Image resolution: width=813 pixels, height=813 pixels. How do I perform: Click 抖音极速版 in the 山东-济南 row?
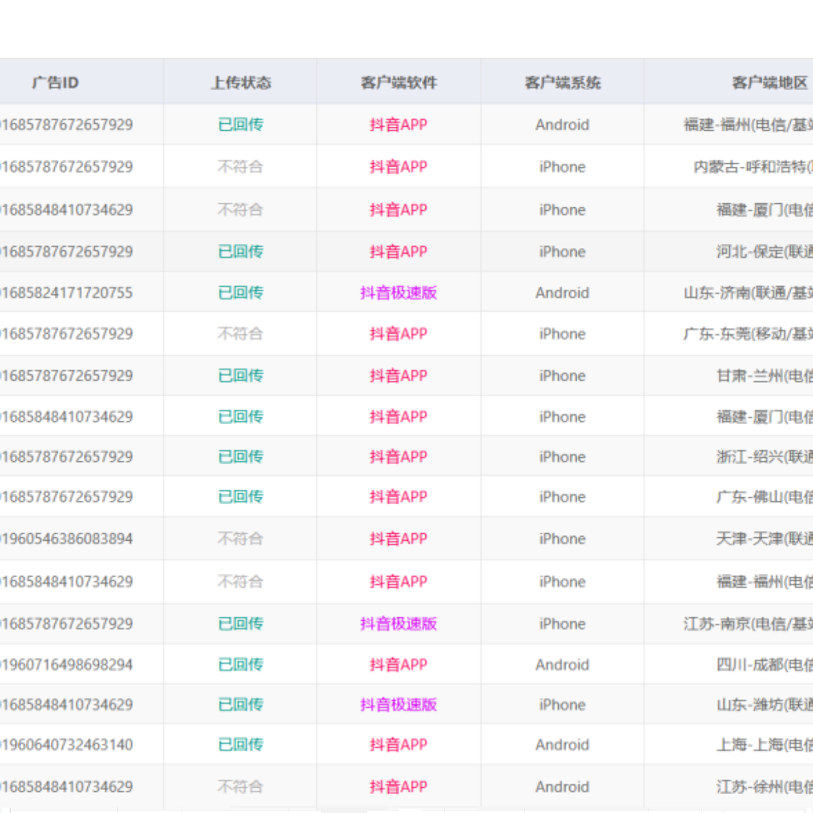[398, 293]
